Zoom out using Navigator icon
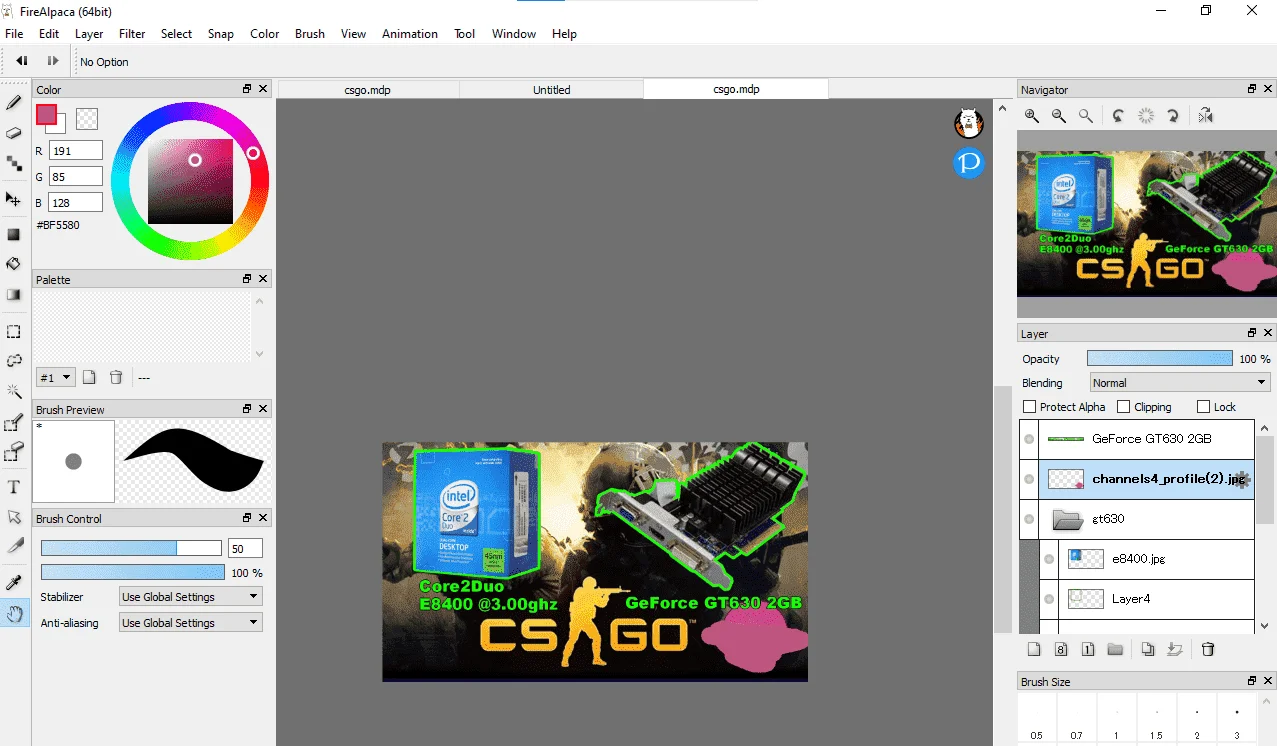The image size is (1277, 746). coord(1059,116)
